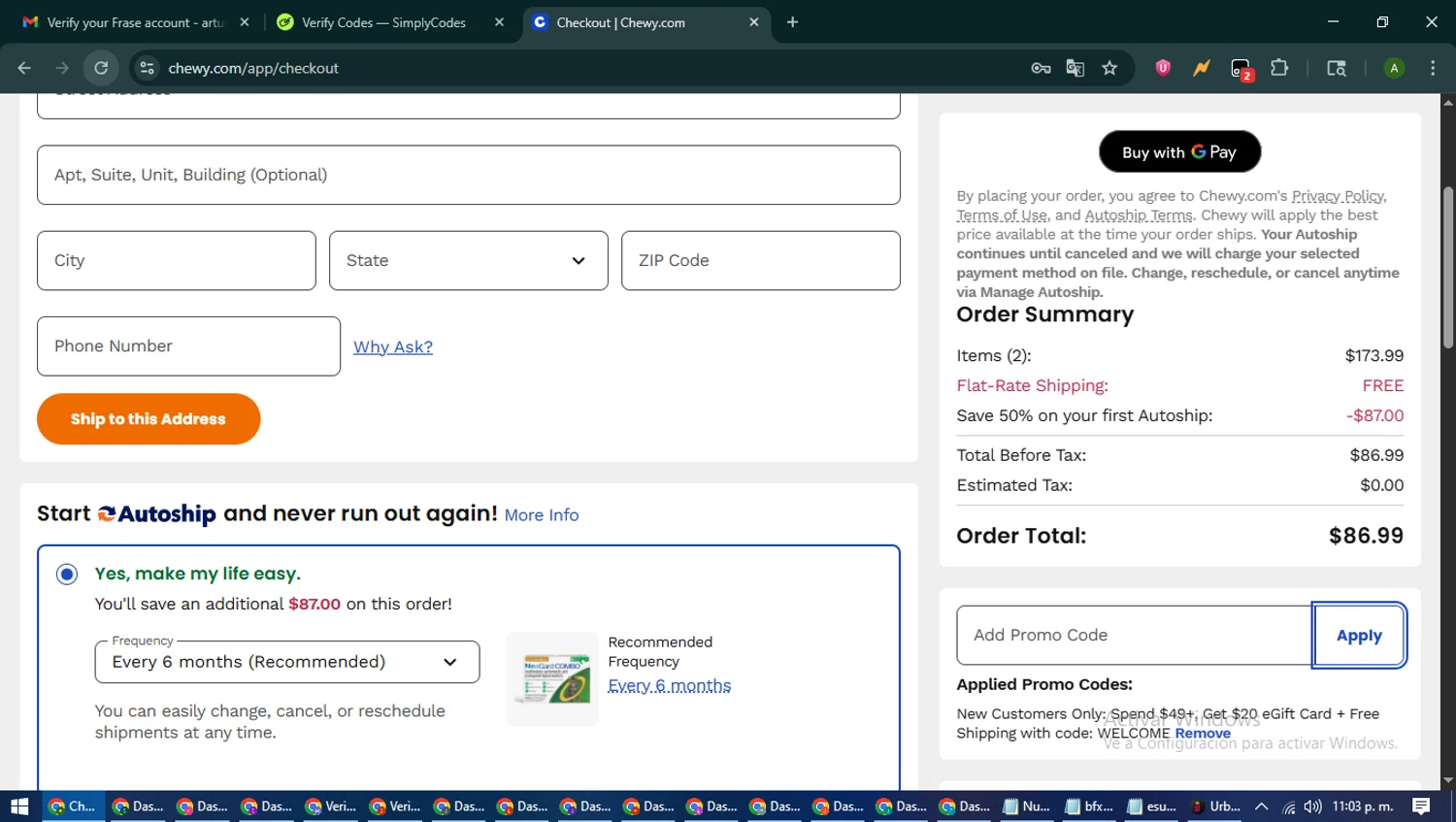This screenshot has height=822, width=1456.
Task: Click the City input field
Action: (x=177, y=260)
